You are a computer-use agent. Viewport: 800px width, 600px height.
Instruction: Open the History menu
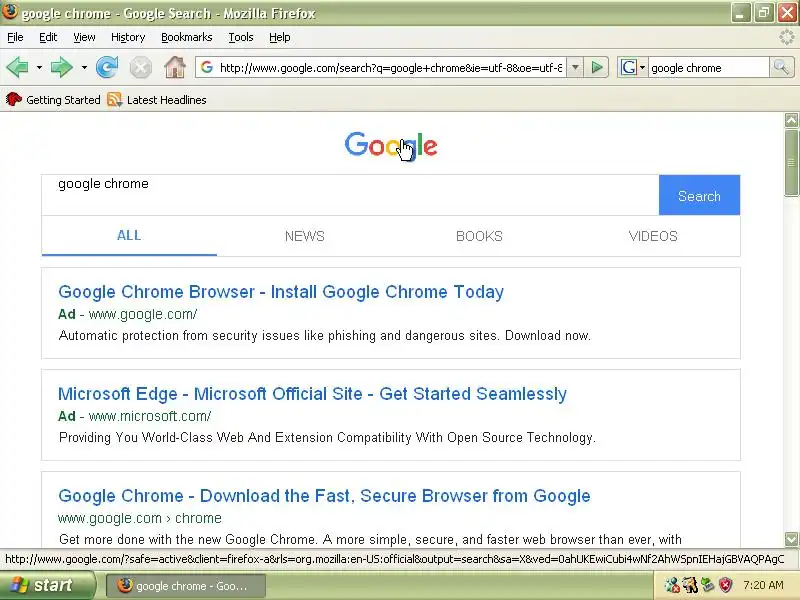128,37
